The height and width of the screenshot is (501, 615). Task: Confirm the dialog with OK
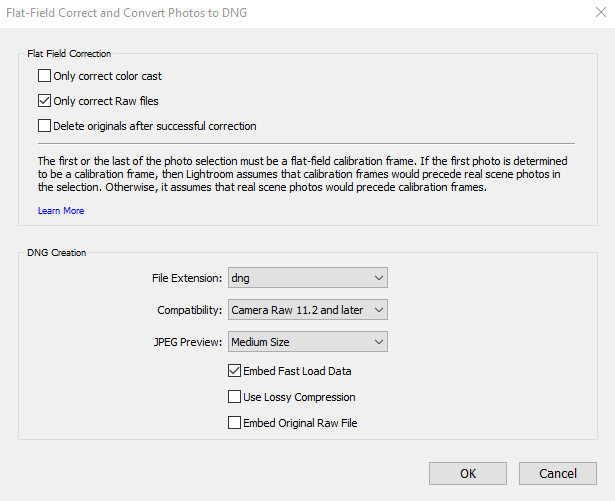(x=468, y=473)
